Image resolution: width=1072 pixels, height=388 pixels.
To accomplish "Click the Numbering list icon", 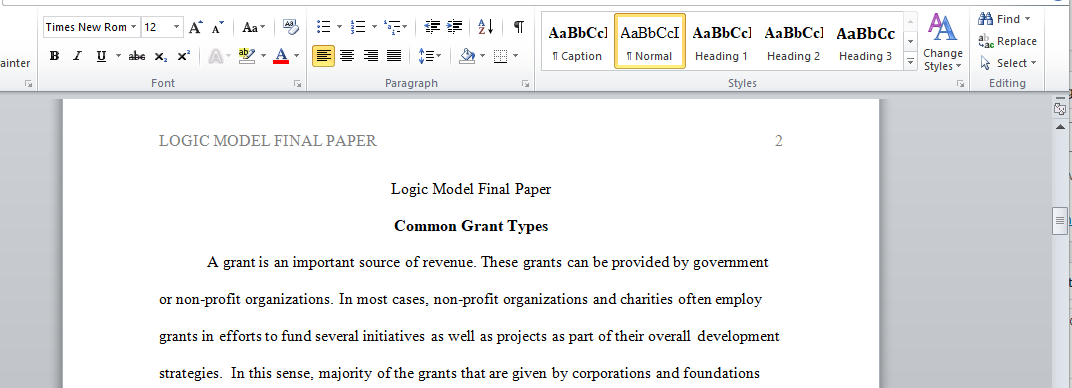I will [358, 27].
